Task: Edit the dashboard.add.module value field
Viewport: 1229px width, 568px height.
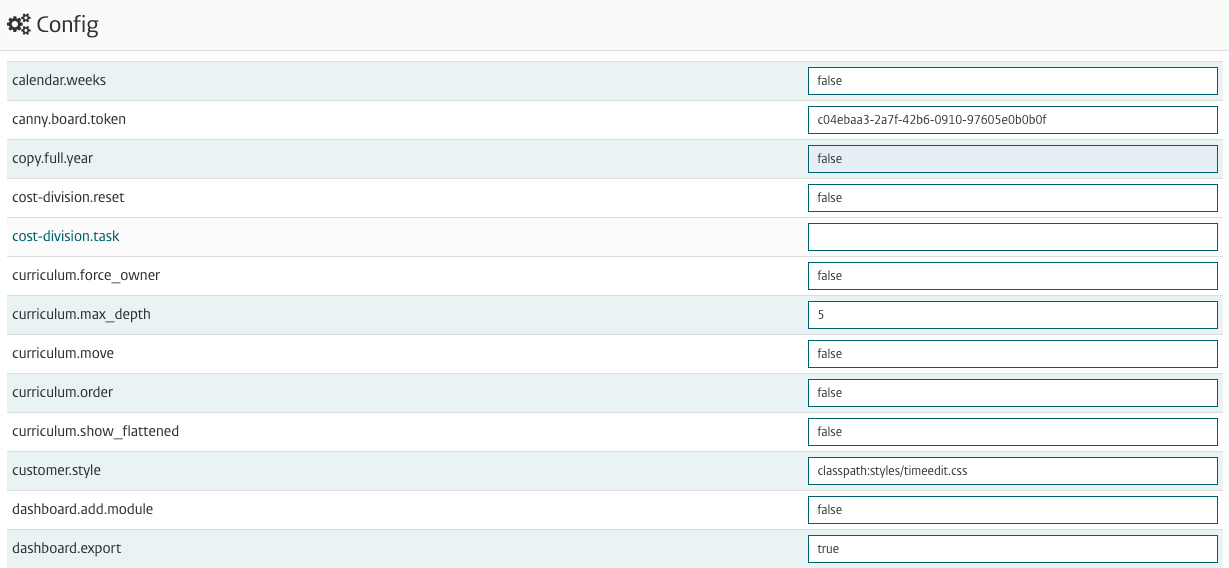Action: pos(1012,510)
